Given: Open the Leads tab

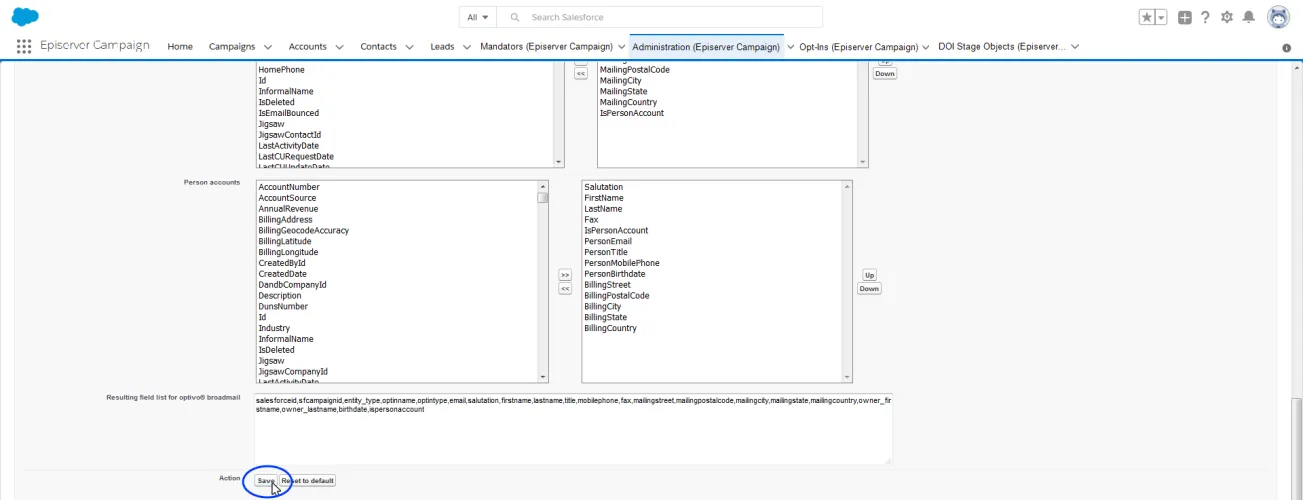Looking at the screenshot, I should [442, 46].
